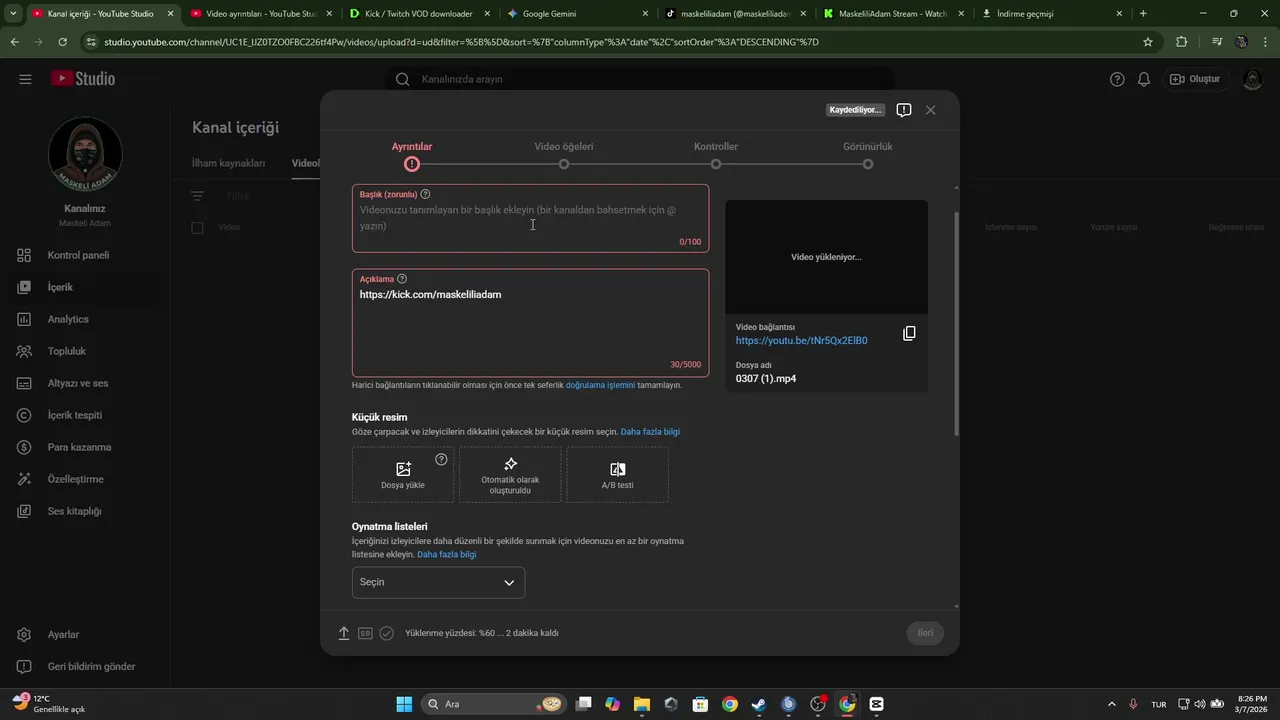Go to the Video öğeleri step
Screen dimensions: 1280x720
tap(564, 155)
